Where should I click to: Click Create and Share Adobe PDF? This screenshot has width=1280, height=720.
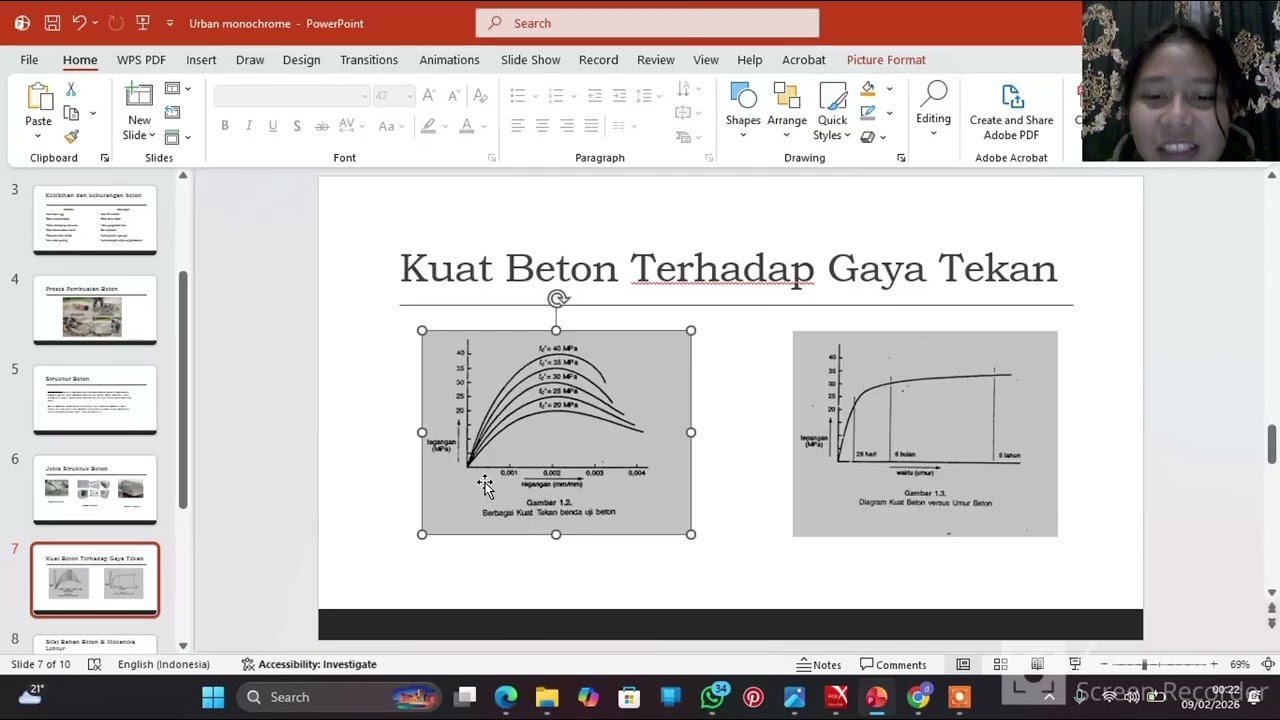pos(1011,111)
